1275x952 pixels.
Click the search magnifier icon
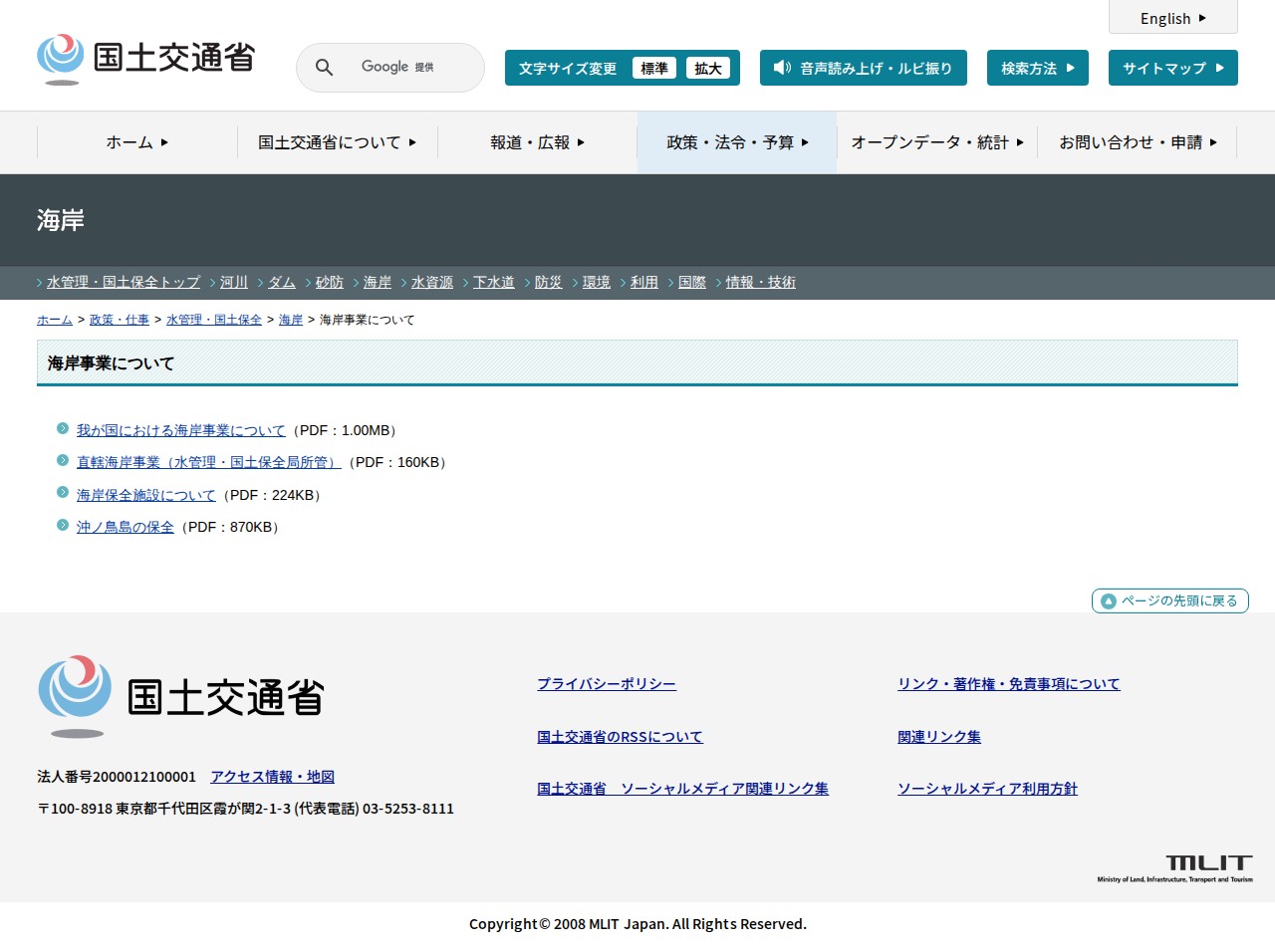click(324, 68)
